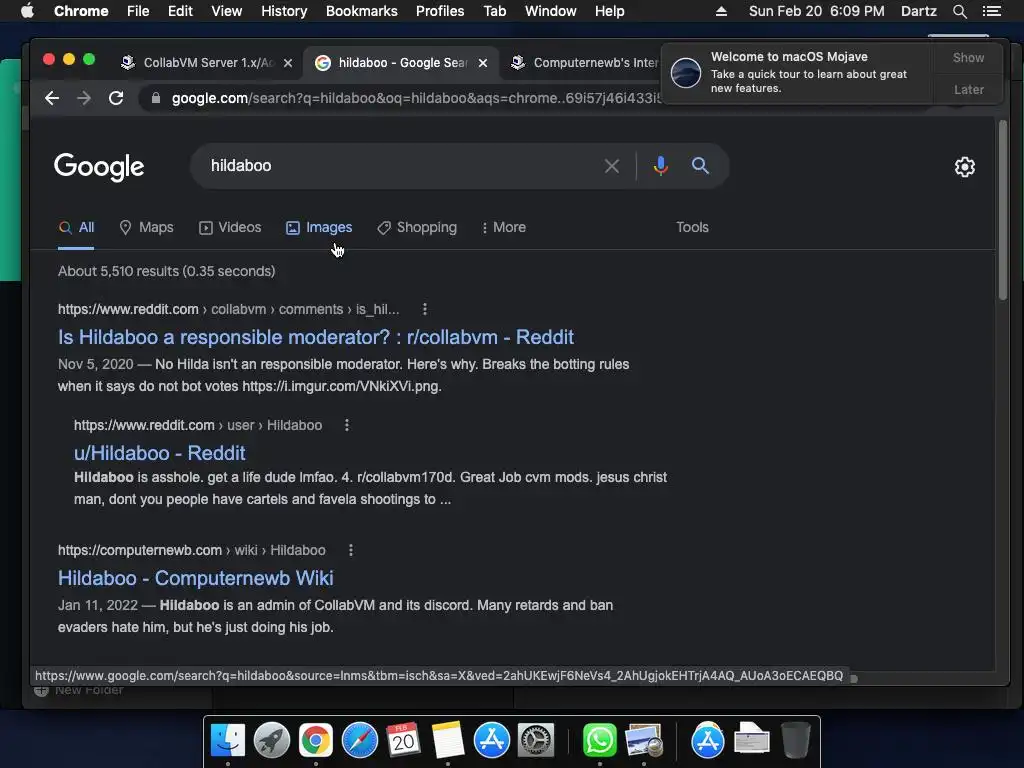The width and height of the screenshot is (1024, 768).
Task: Switch to Shopping results
Action: coord(417,227)
